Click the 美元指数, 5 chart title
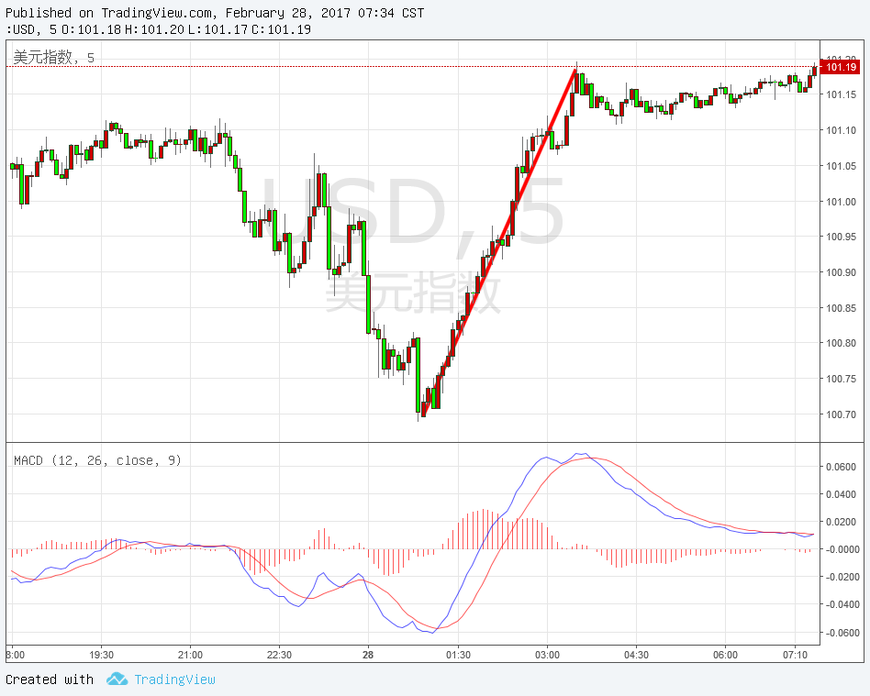 tap(54, 57)
